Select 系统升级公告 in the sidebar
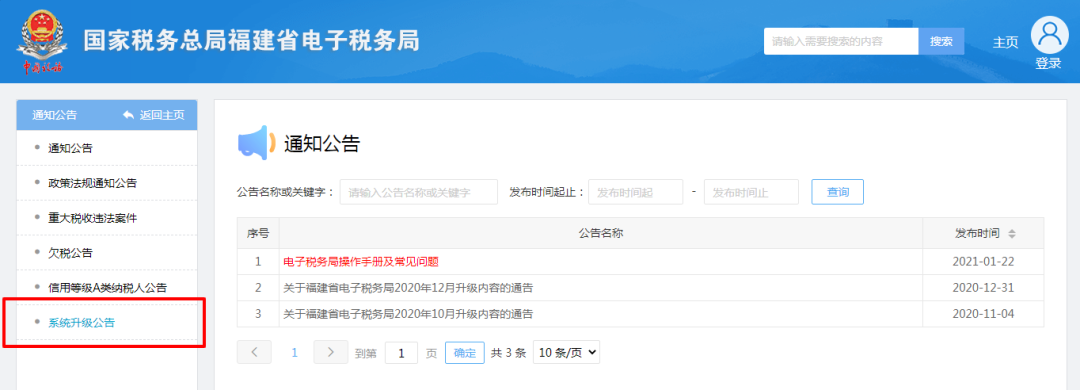Viewport: 1080px width, 390px height. tap(81, 322)
